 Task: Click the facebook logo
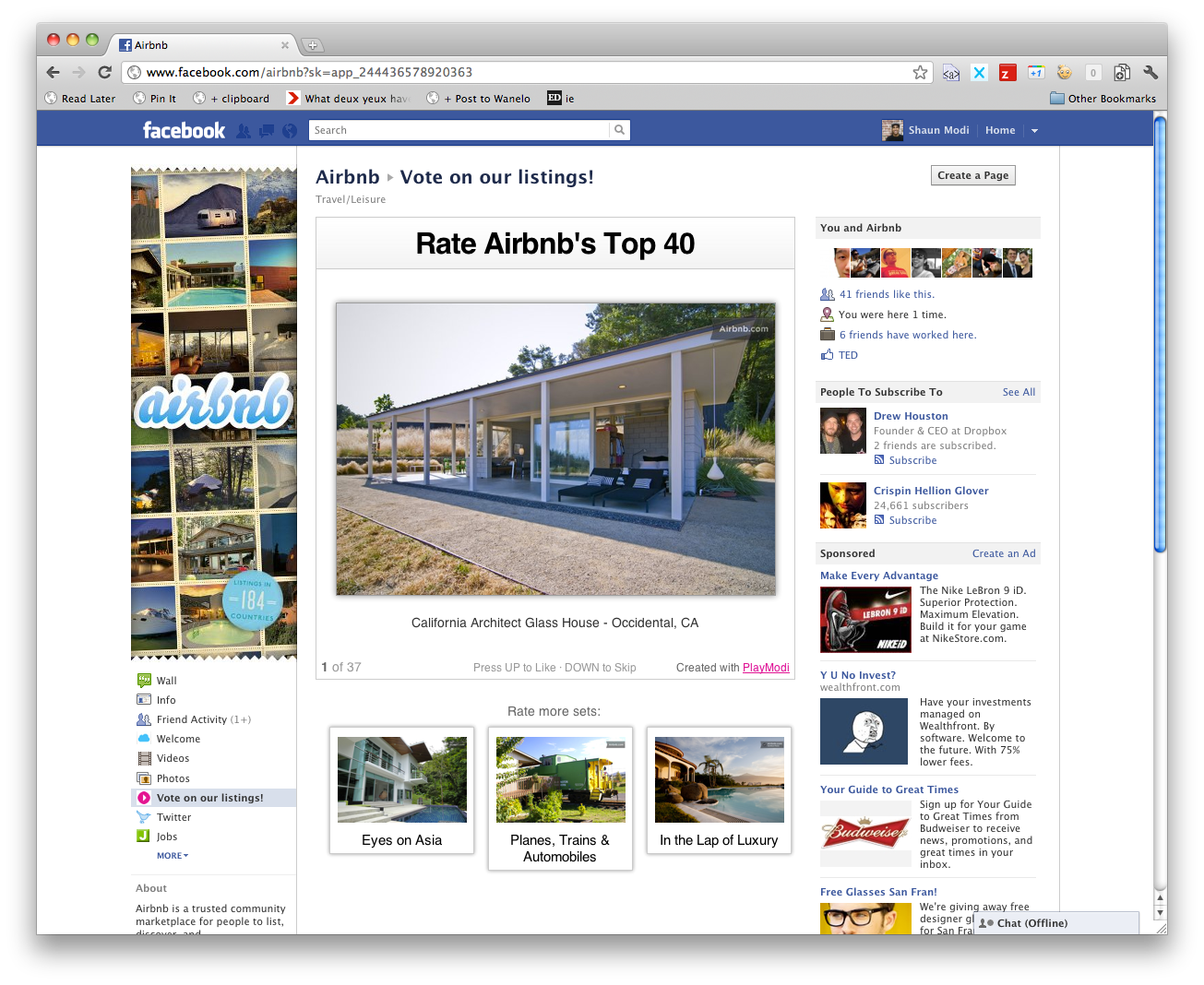click(184, 130)
